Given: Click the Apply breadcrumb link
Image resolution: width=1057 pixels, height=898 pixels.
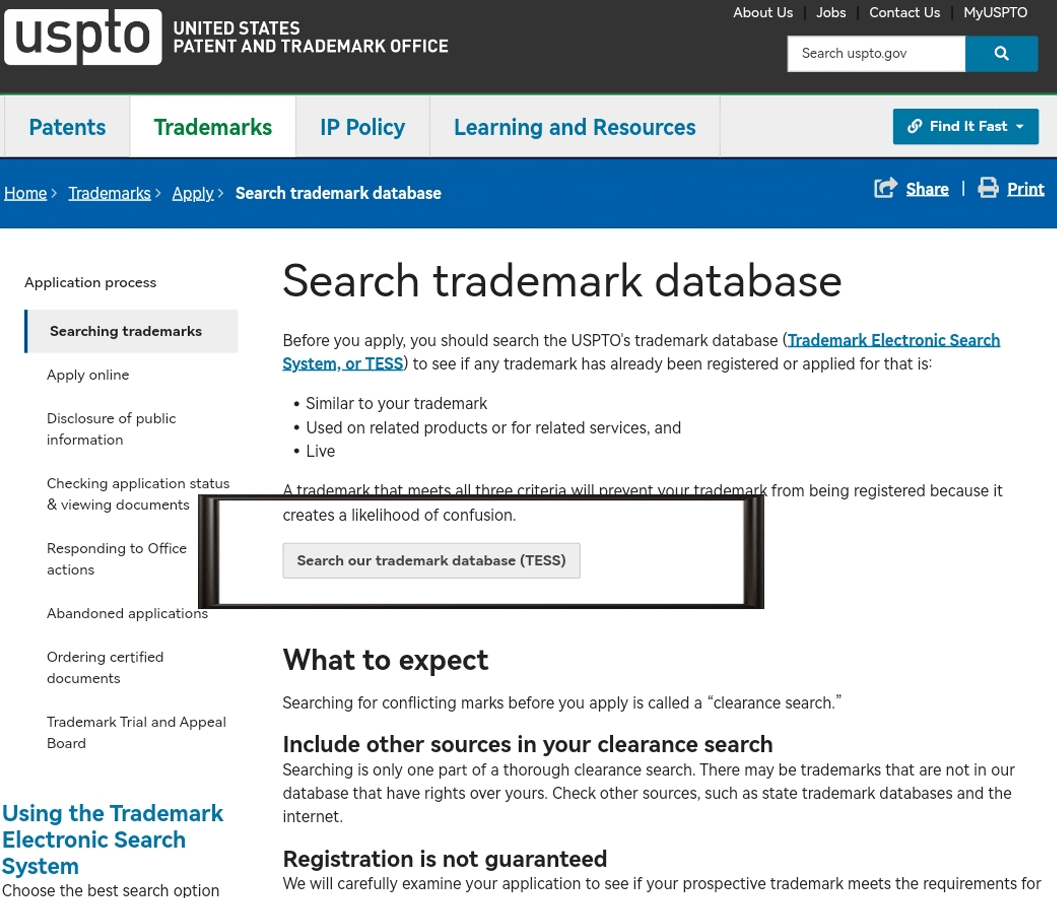Looking at the screenshot, I should coord(192,193).
